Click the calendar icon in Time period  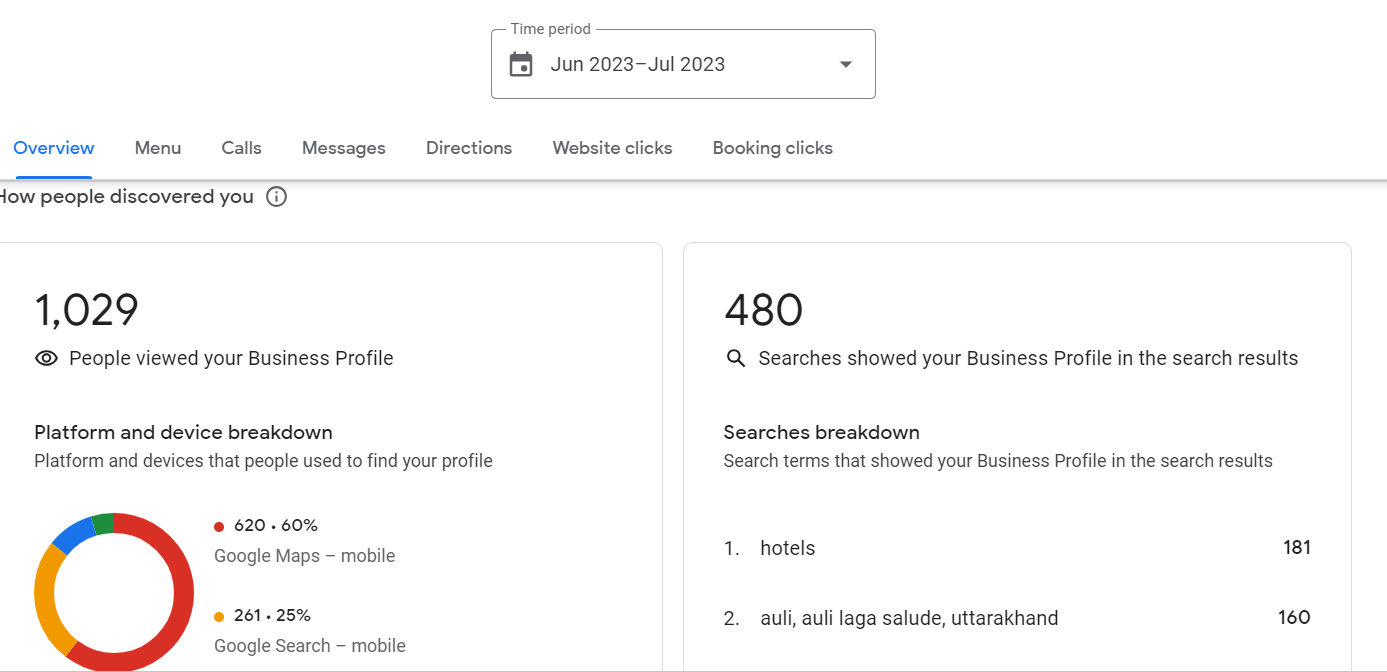tap(521, 65)
